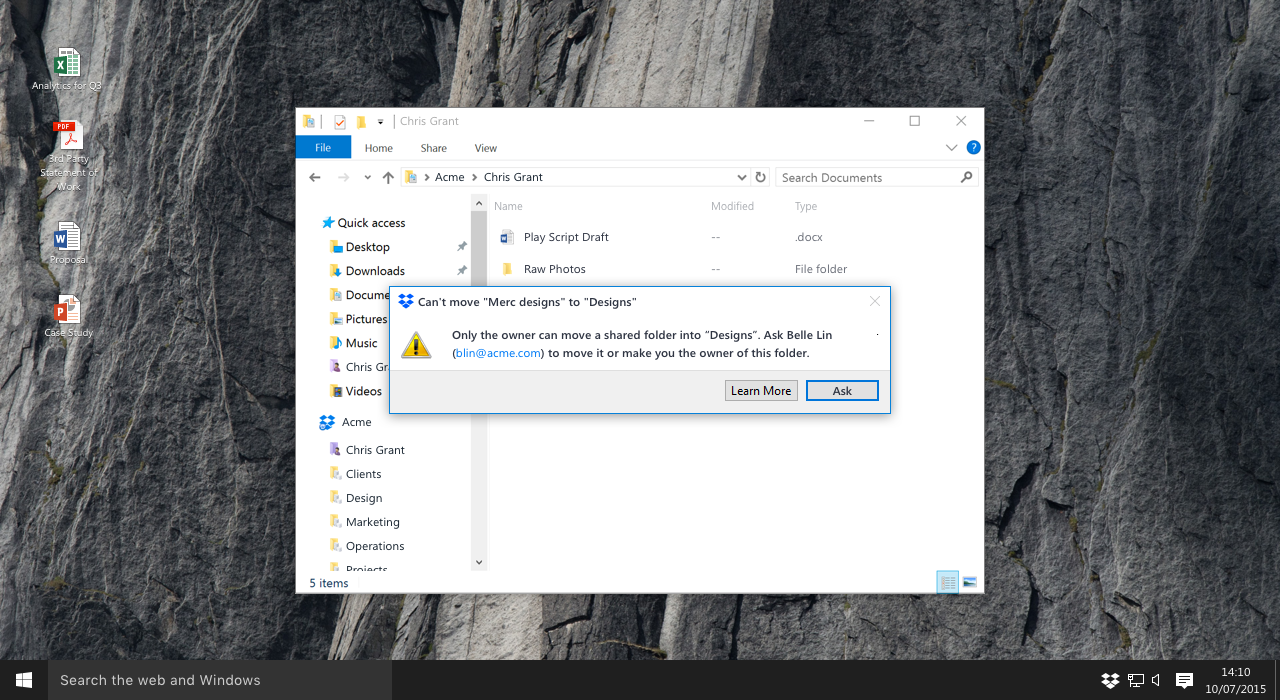Open the recent locations dropdown arrow
Image resolution: width=1280 pixels, height=700 pixels.
[x=367, y=177]
